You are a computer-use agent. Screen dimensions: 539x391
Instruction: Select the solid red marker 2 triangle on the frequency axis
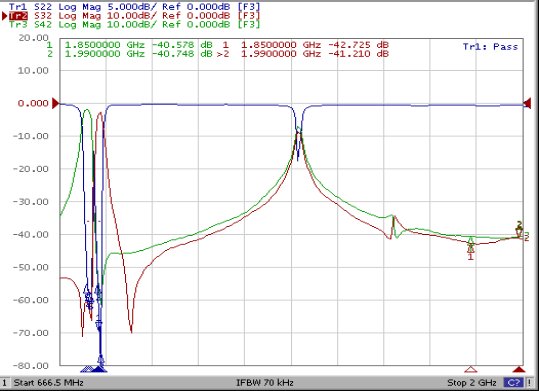519,369
